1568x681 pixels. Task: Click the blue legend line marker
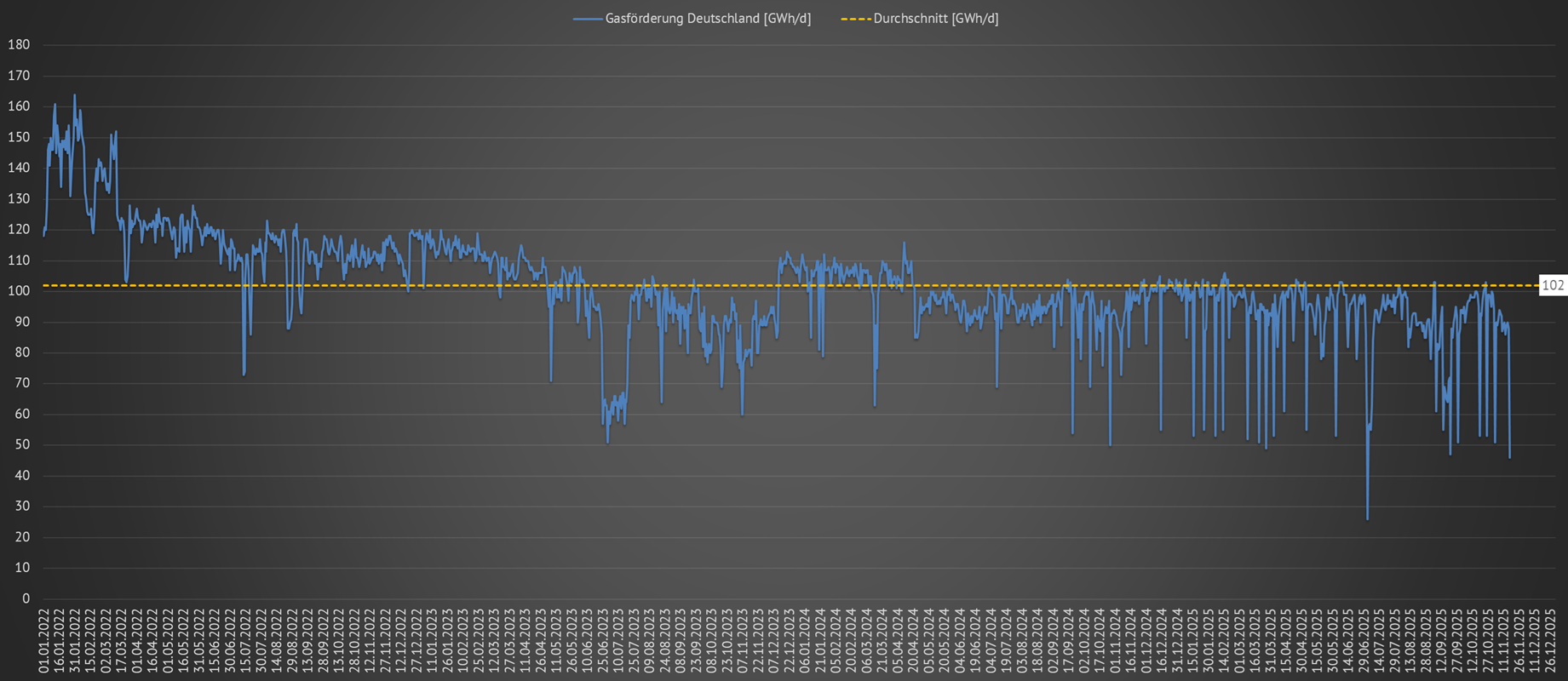point(588,19)
